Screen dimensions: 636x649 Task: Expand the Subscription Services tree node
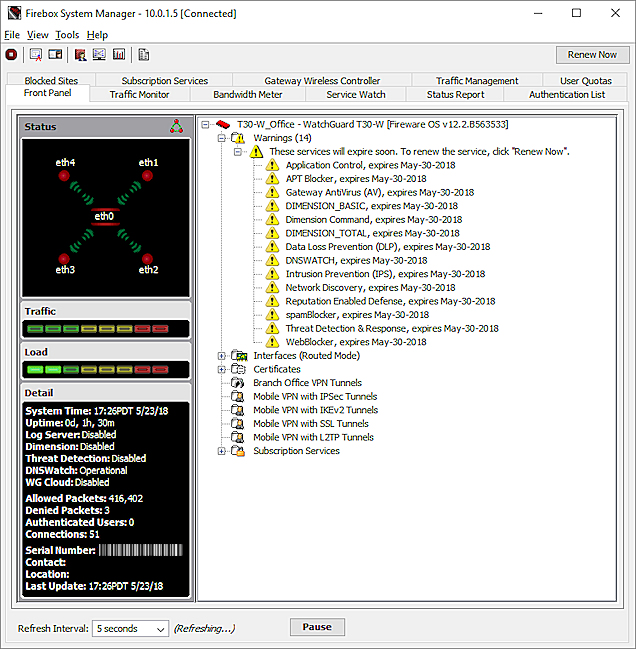click(x=222, y=451)
